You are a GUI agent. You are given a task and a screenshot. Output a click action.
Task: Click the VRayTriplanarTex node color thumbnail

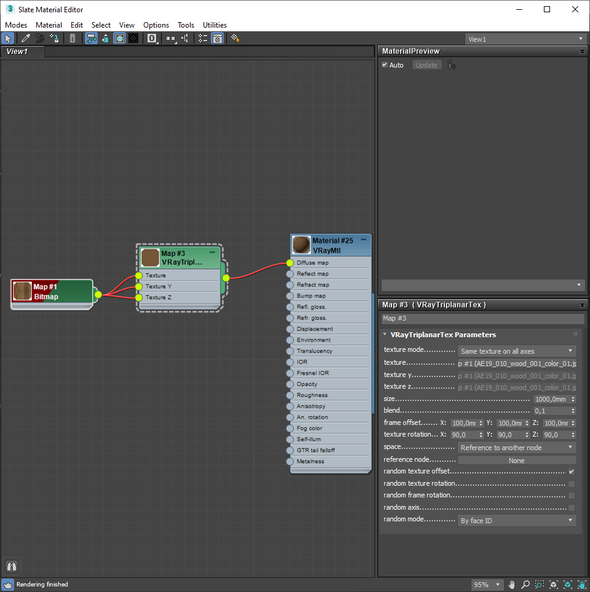click(150, 257)
